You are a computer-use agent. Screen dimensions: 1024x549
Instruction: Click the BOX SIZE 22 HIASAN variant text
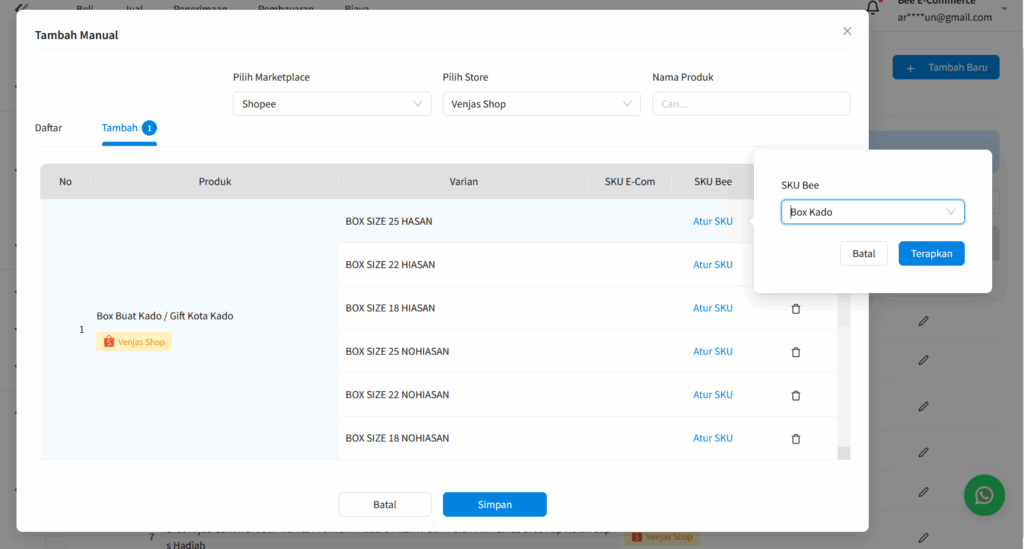390,264
